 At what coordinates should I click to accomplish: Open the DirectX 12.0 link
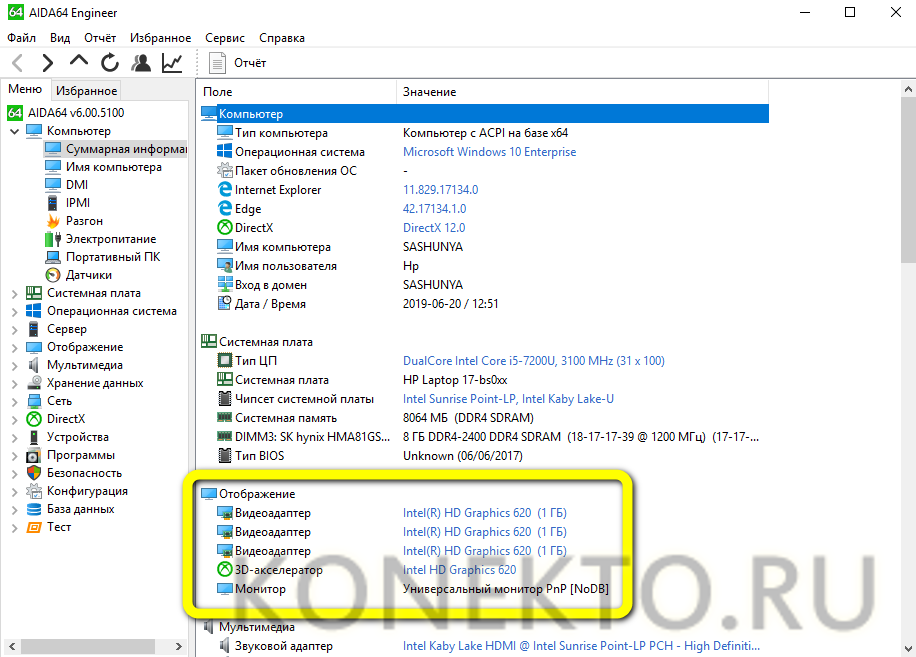pos(433,228)
